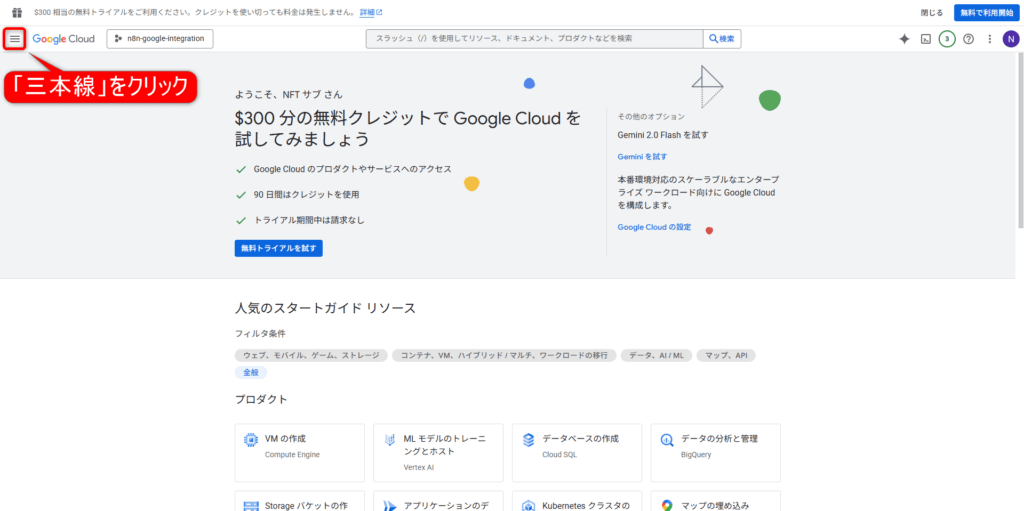
Task: Open the Gemini を試す link
Action: [x=642, y=157]
